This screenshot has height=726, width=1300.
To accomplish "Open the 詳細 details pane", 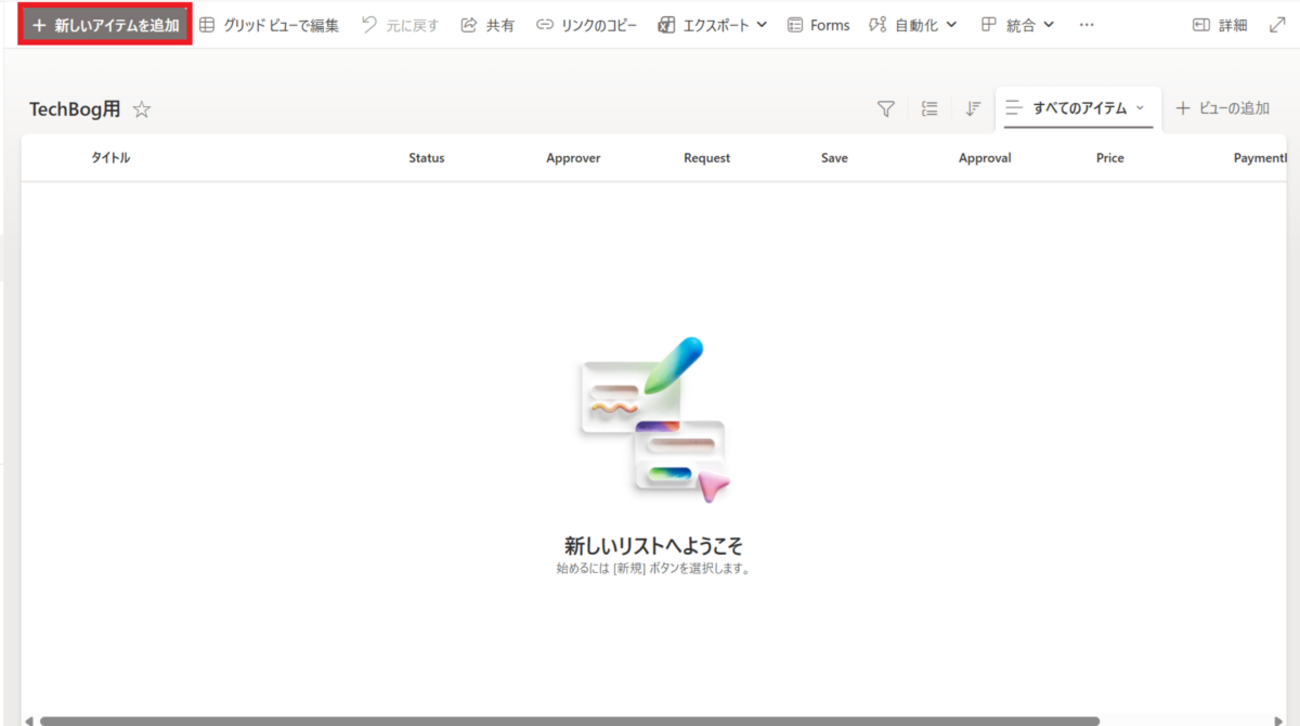I will [x=1220, y=26].
